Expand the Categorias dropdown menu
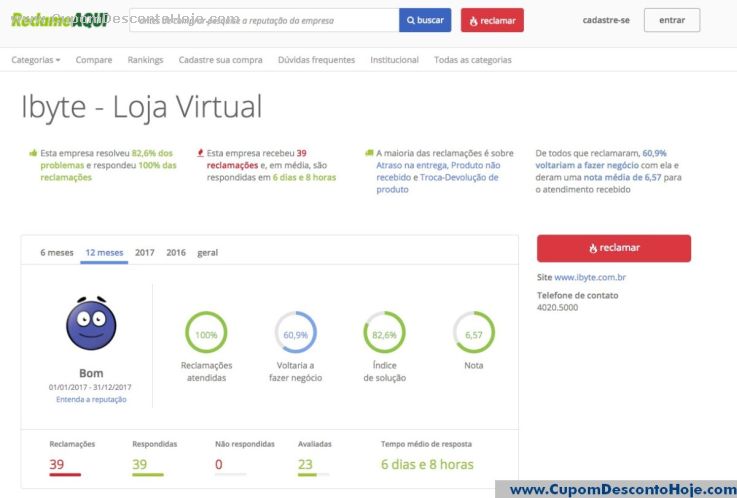 click(36, 60)
